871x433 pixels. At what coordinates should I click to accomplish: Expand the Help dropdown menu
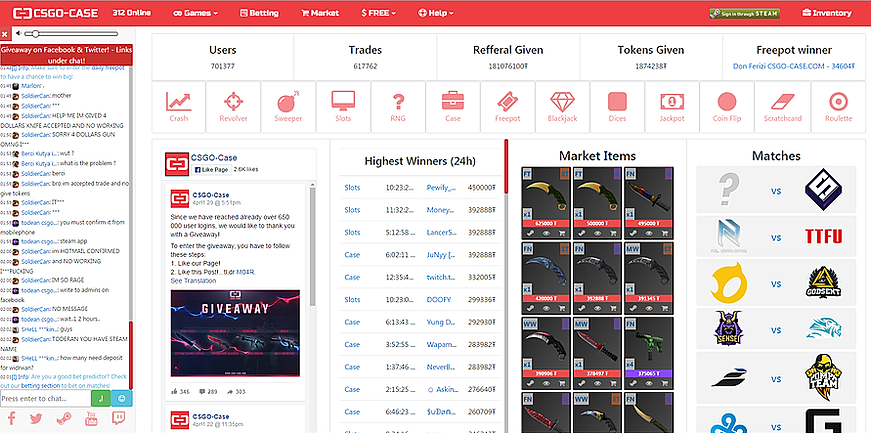coord(436,13)
